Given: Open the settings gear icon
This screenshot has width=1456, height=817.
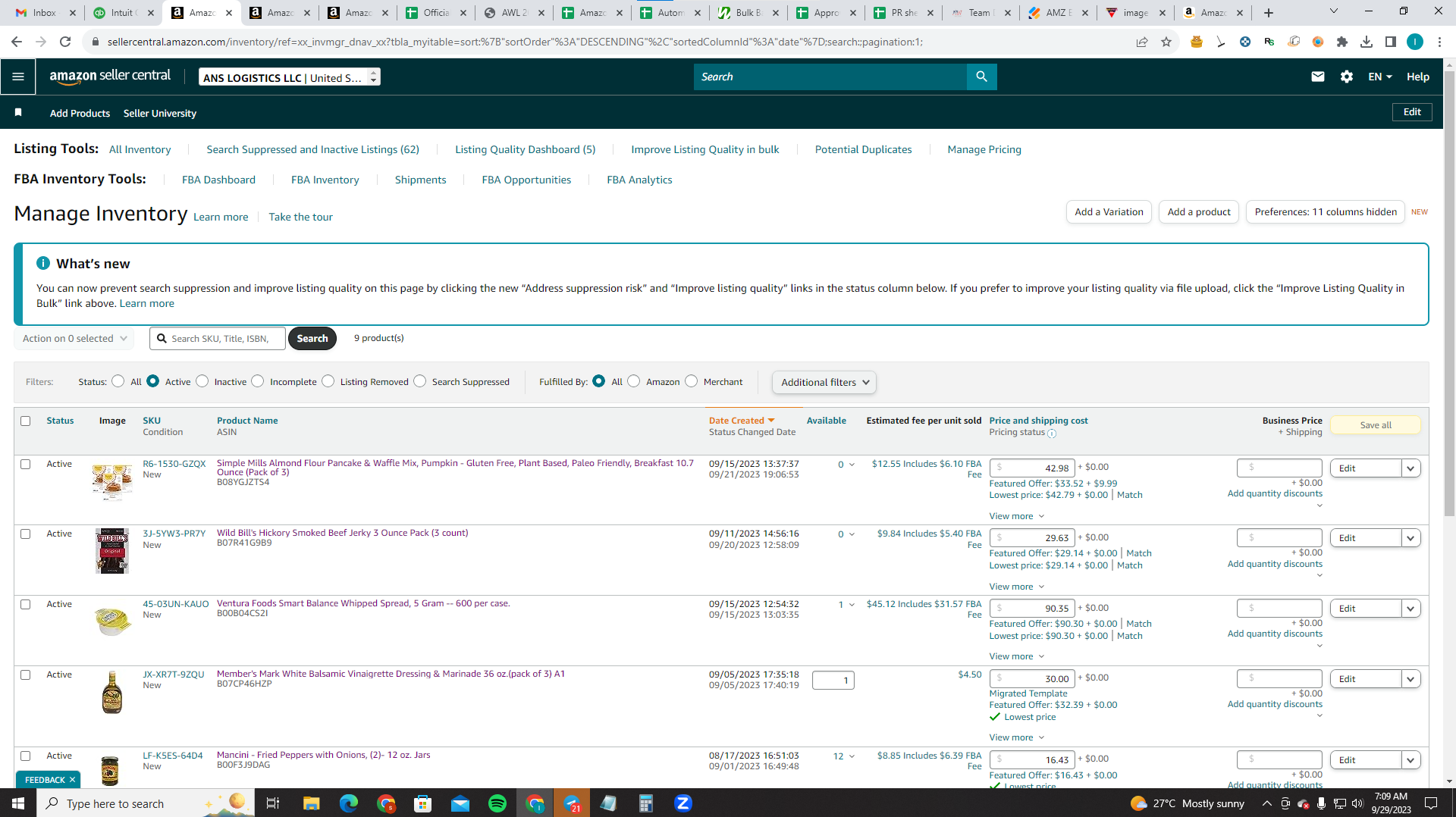Looking at the screenshot, I should click(1347, 77).
